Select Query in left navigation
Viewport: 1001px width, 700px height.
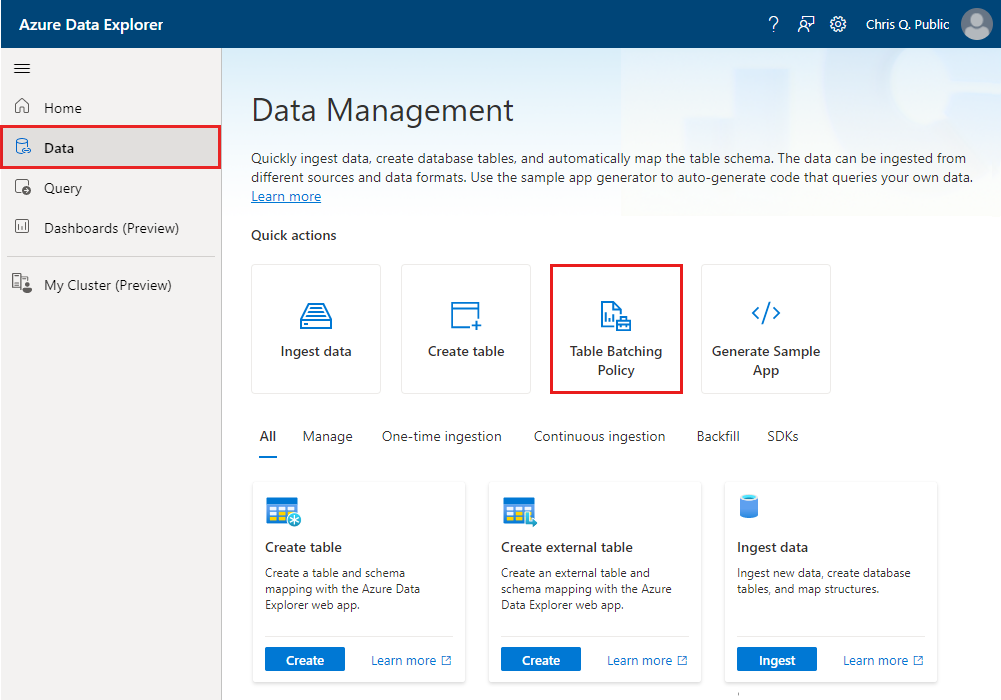point(63,188)
